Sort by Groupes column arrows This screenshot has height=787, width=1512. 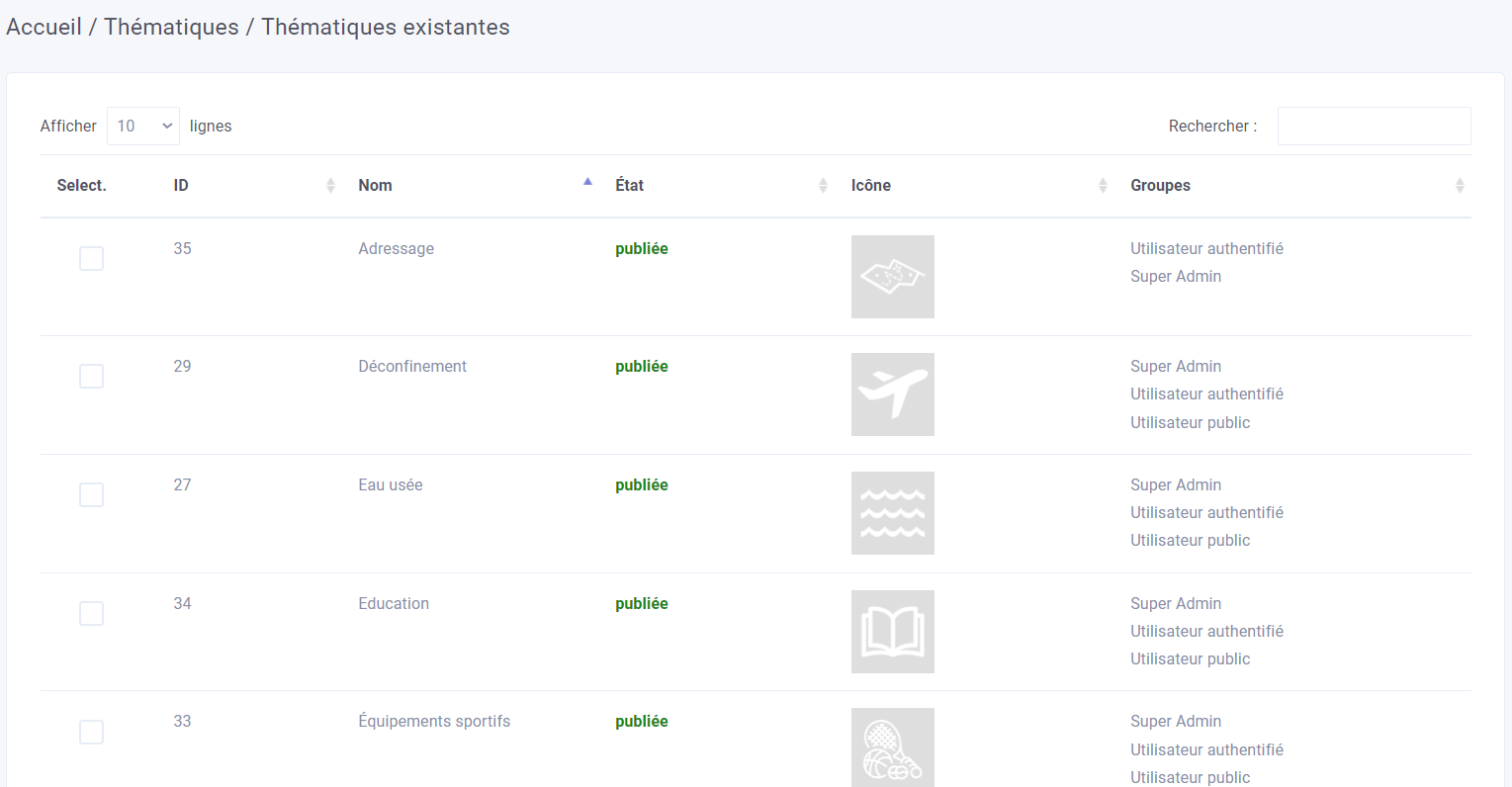tap(1460, 186)
